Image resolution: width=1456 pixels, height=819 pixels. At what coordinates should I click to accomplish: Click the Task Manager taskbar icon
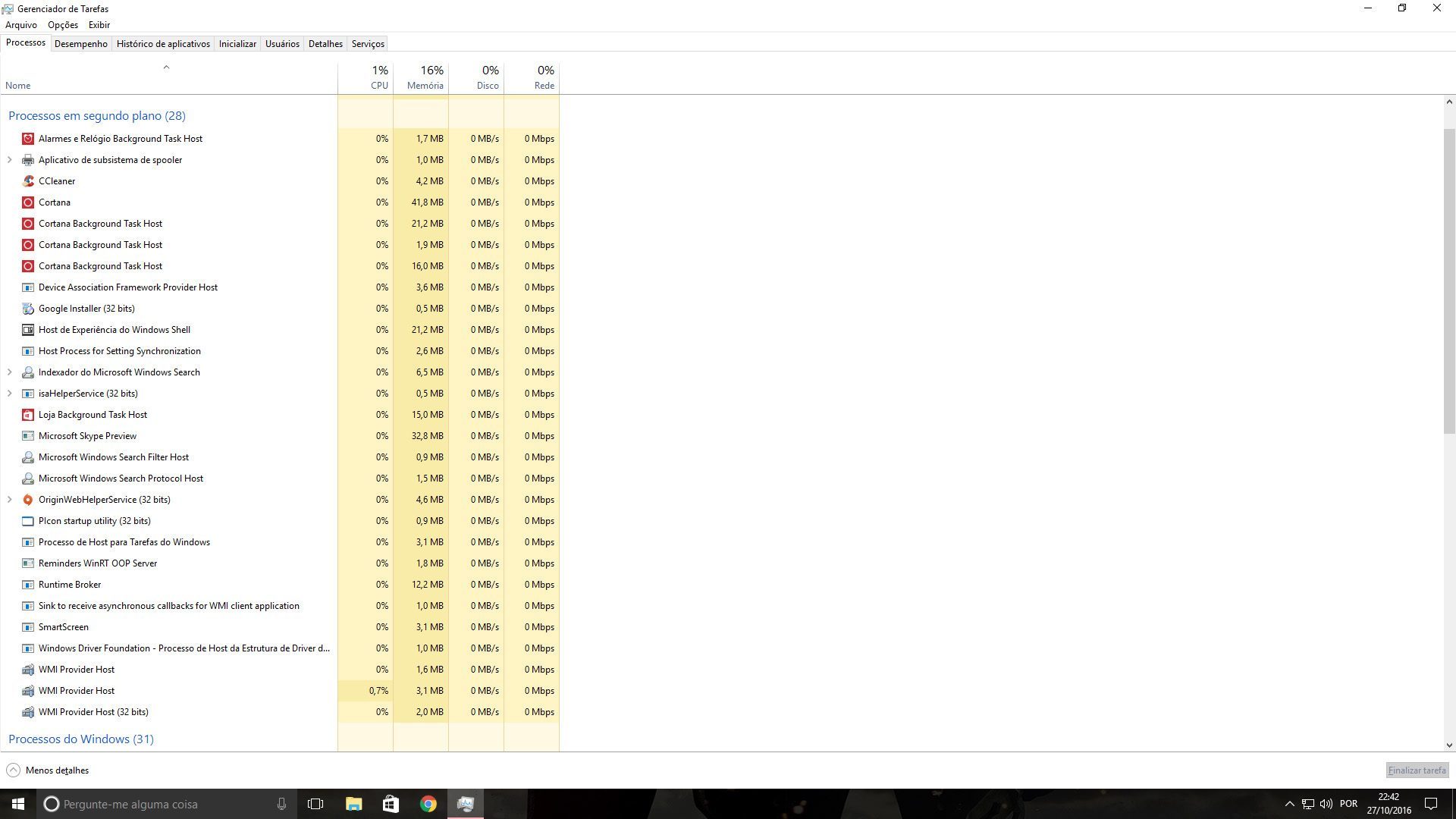[466, 804]
